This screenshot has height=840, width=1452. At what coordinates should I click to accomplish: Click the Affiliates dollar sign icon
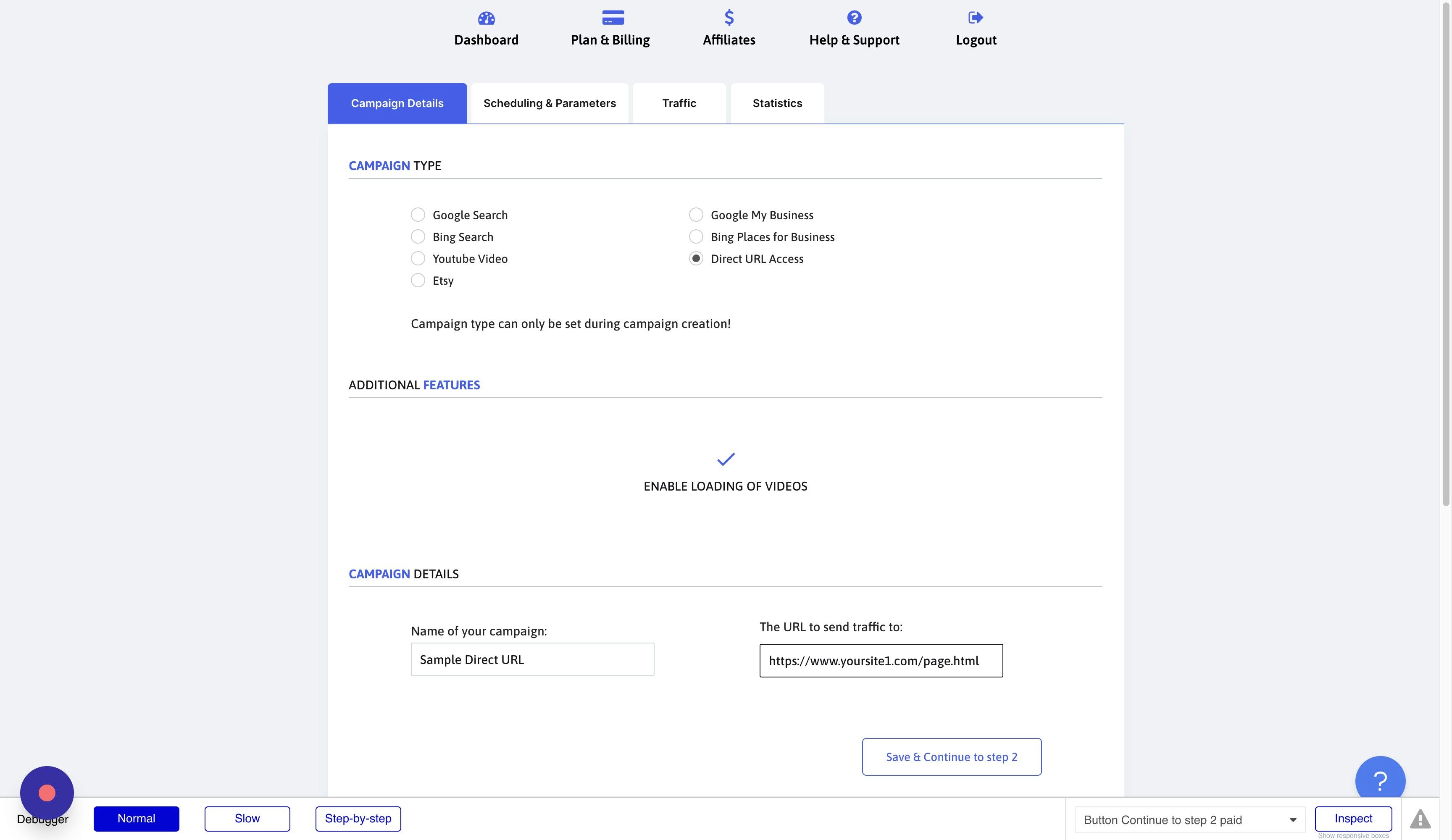(729, 18)
